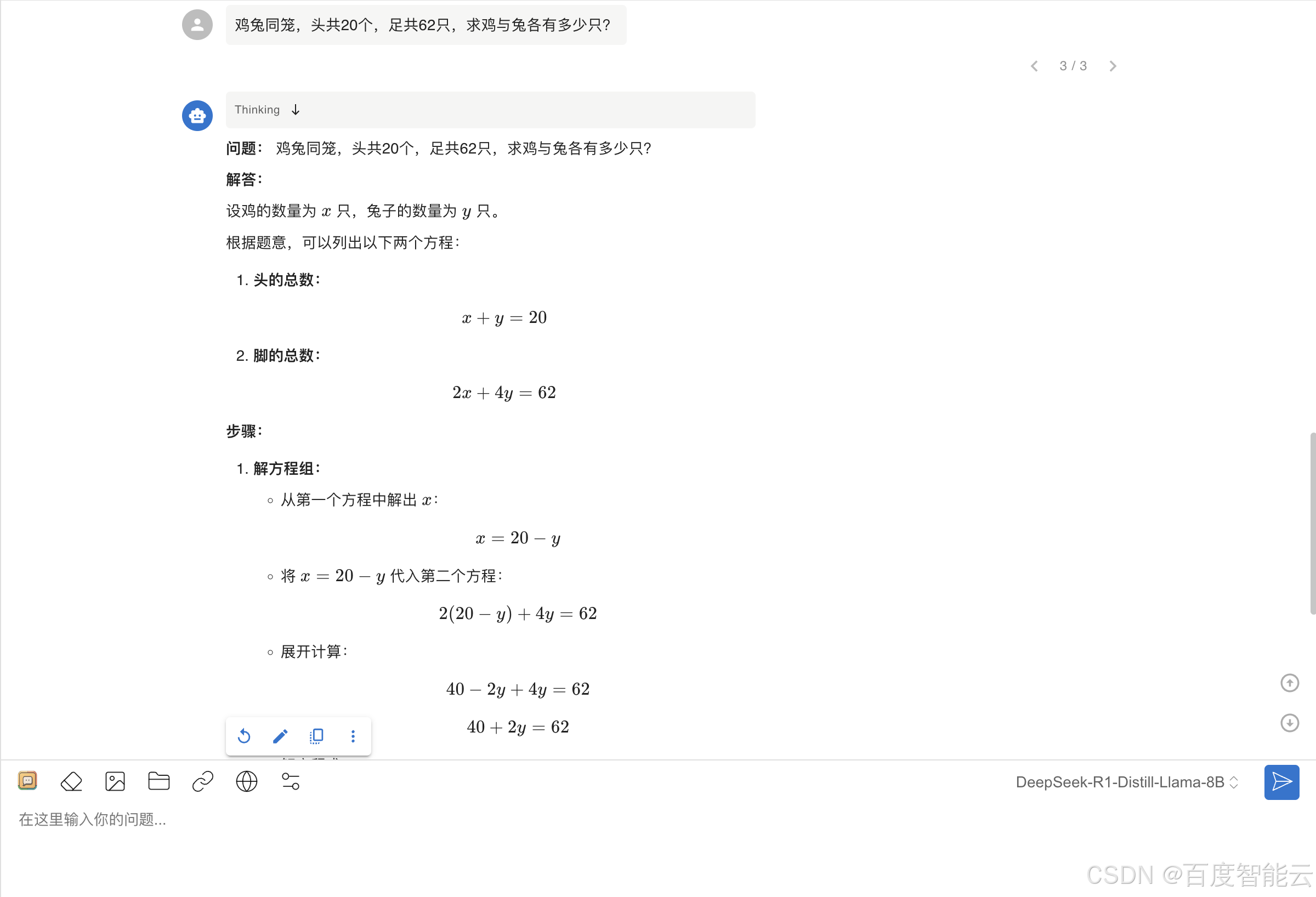Click the pencil edit message icon
Viewport: 1316px width, 897px height.
(x=280, y=736)
